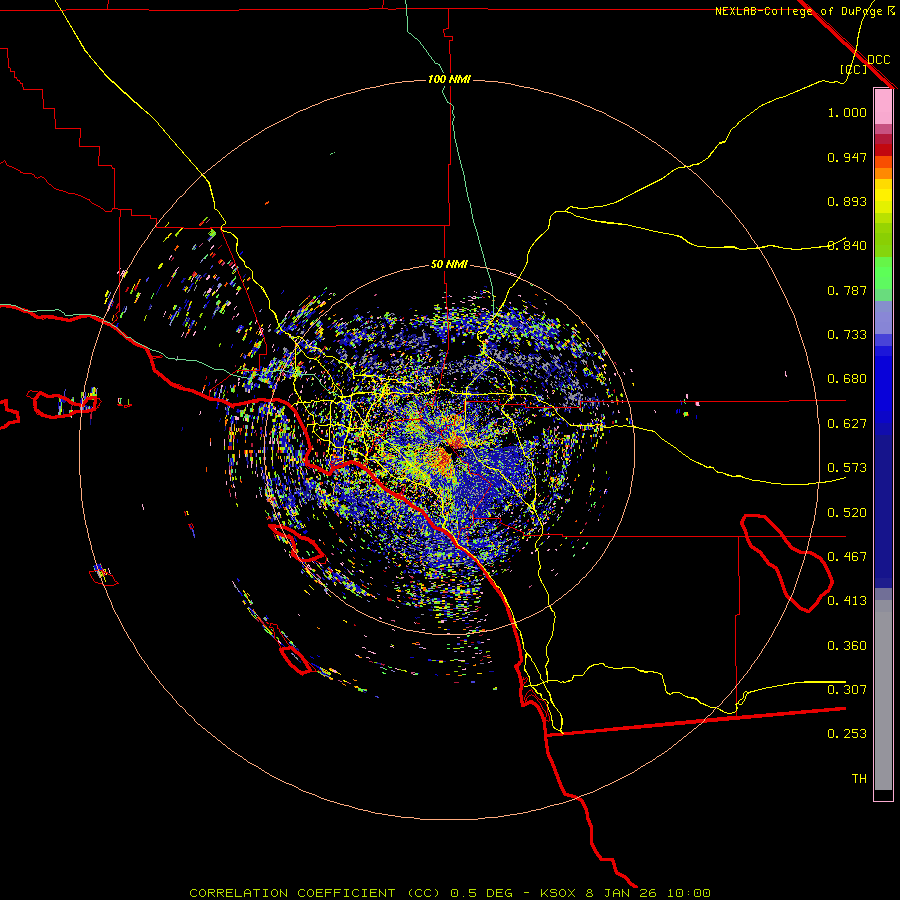Select the 0.680 scale value
This screenshot has height=900, width=900.
click(x=847, y=379)
